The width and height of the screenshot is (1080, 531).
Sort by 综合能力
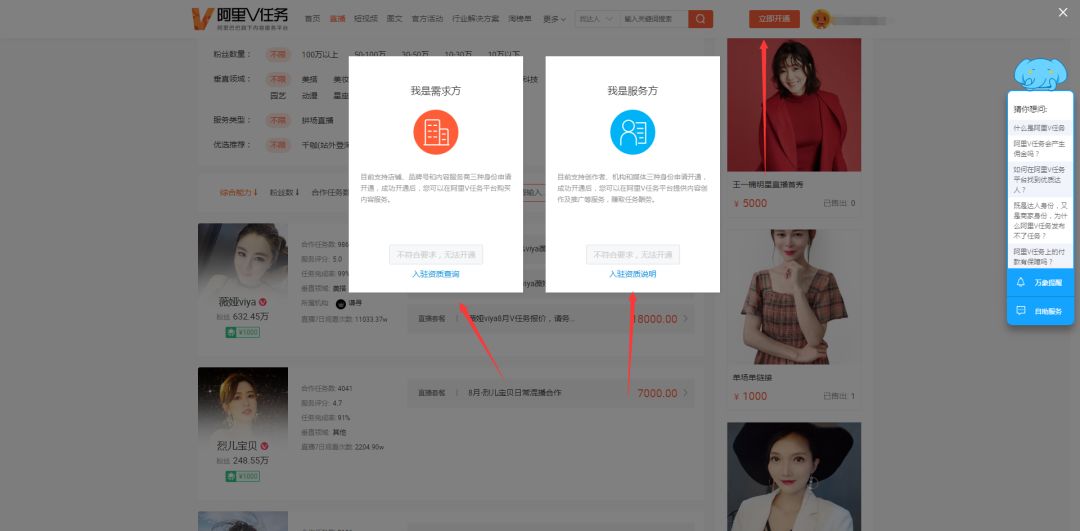pyautogui.click(x=238, y=193)
